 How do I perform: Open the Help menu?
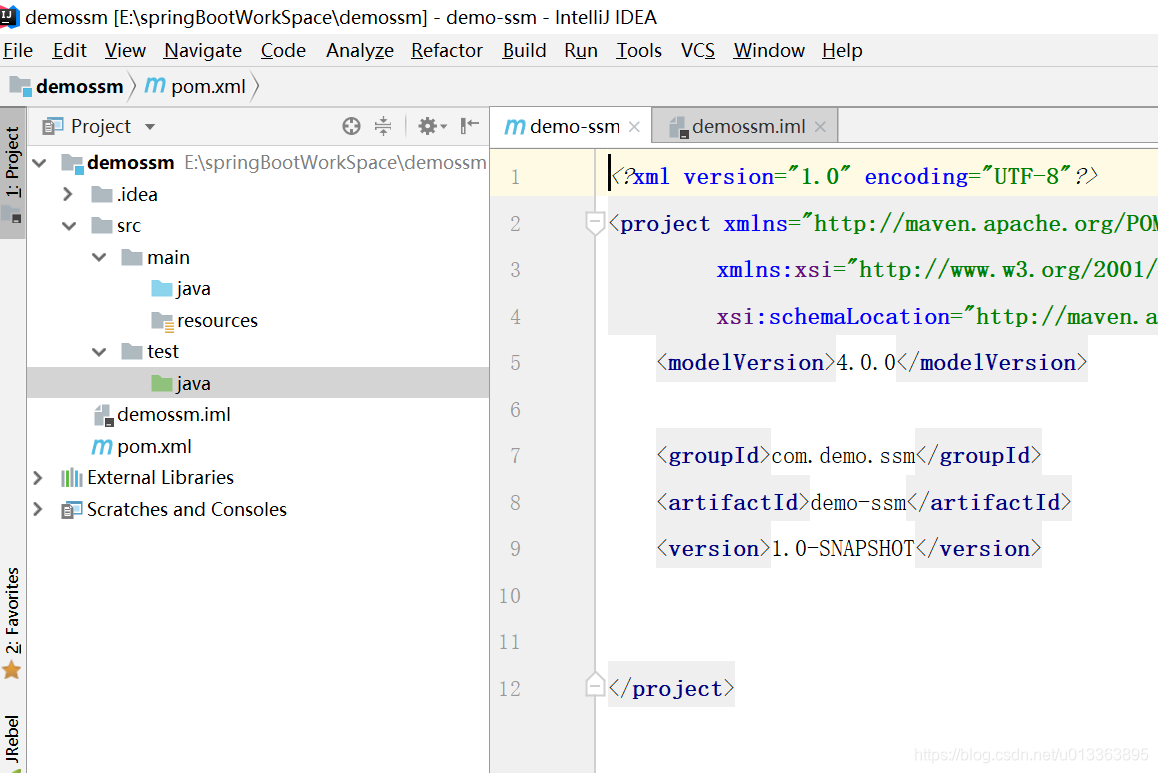tap(842, 50)
